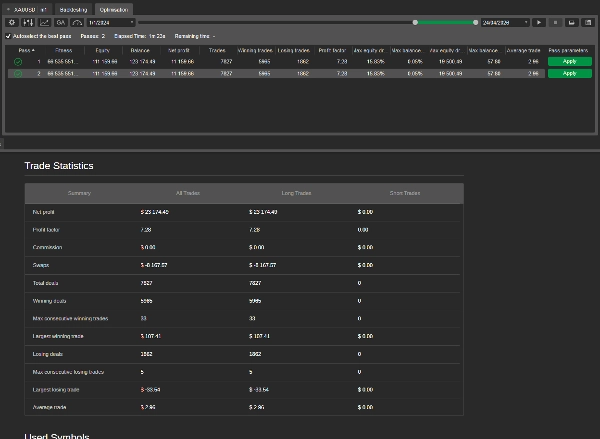Toggle Autoselect the best pass checkbox
Screen dimensions: 600x439
tap(9, 36)
